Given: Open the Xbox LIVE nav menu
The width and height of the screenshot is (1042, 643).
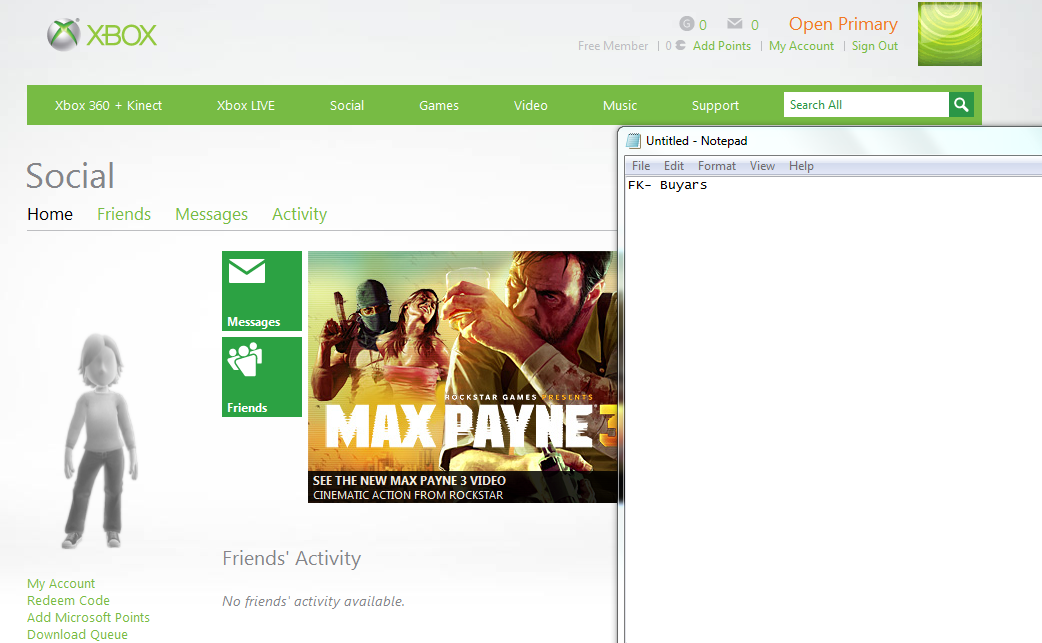Looking at the screenshot, I should point(246,105).
